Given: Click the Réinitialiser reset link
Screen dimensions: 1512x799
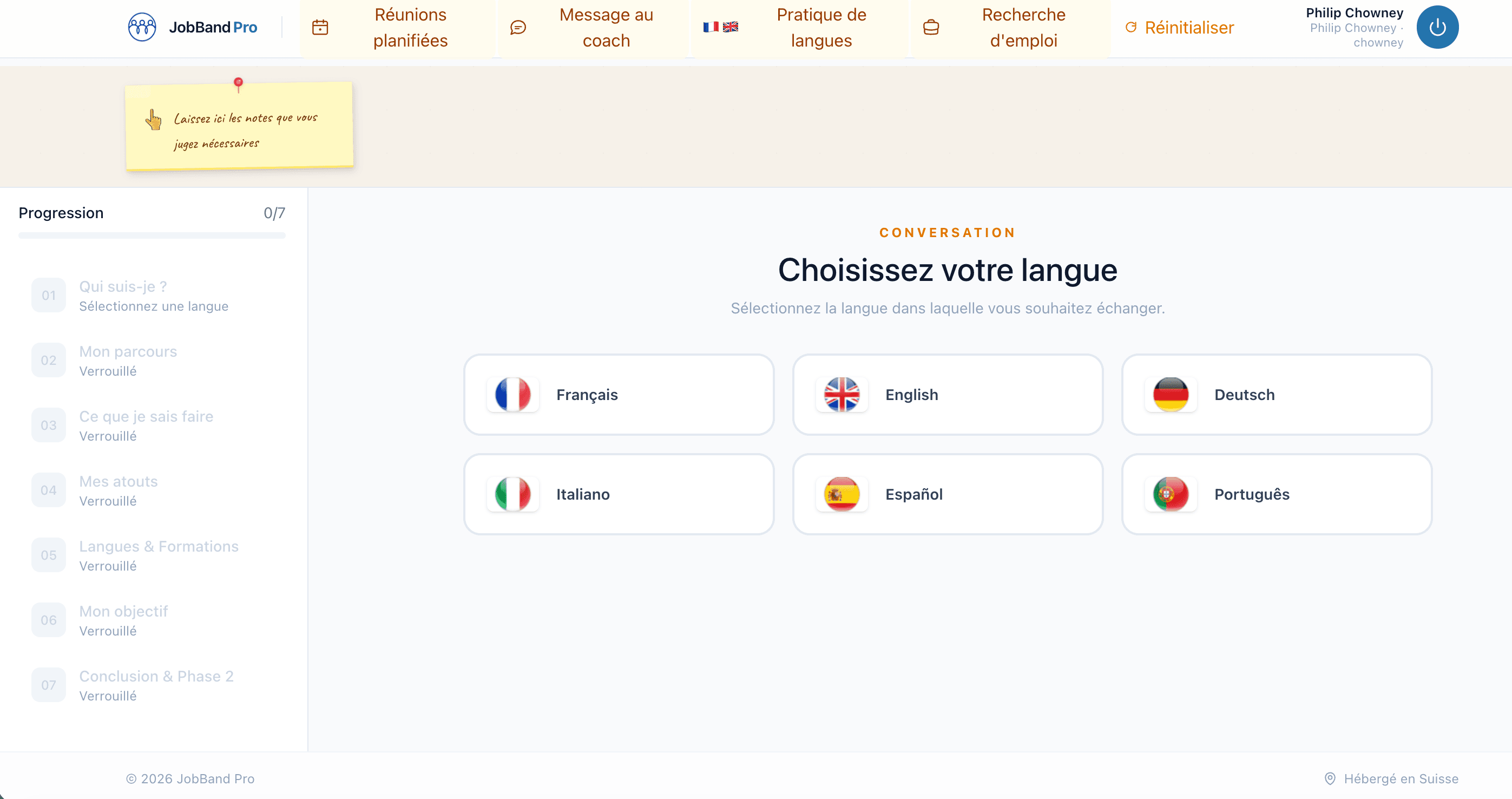Looking at the screenshot, I should point(1180,28).
